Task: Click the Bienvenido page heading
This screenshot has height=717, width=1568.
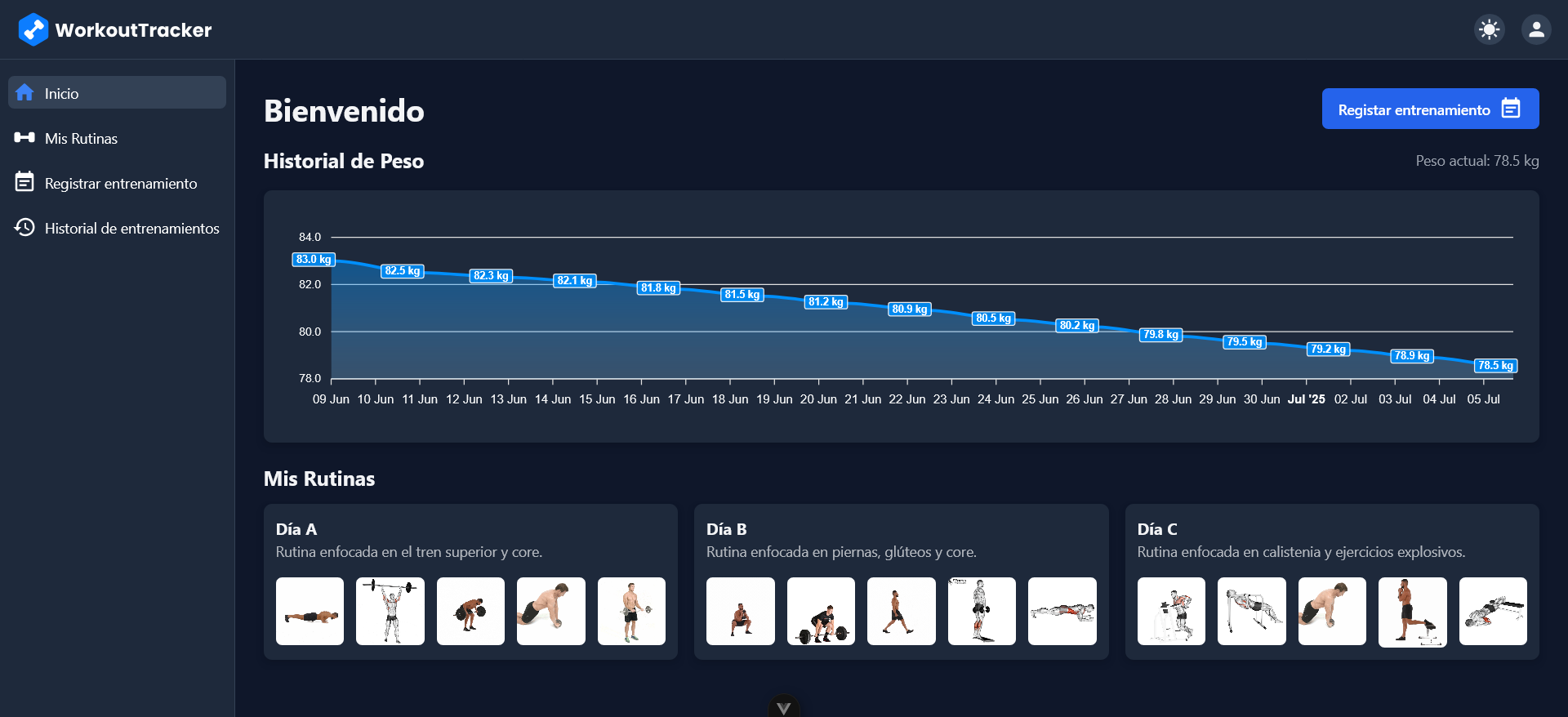Action: click(x=344, y=111)
